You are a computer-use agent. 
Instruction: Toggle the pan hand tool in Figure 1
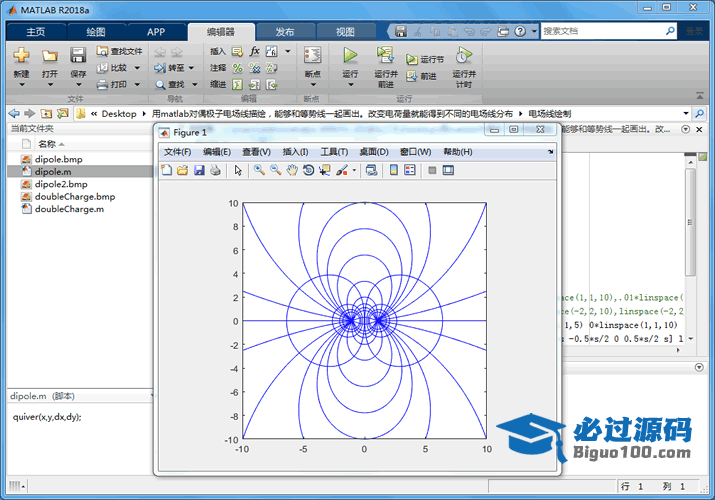click(x=292, y=170)
